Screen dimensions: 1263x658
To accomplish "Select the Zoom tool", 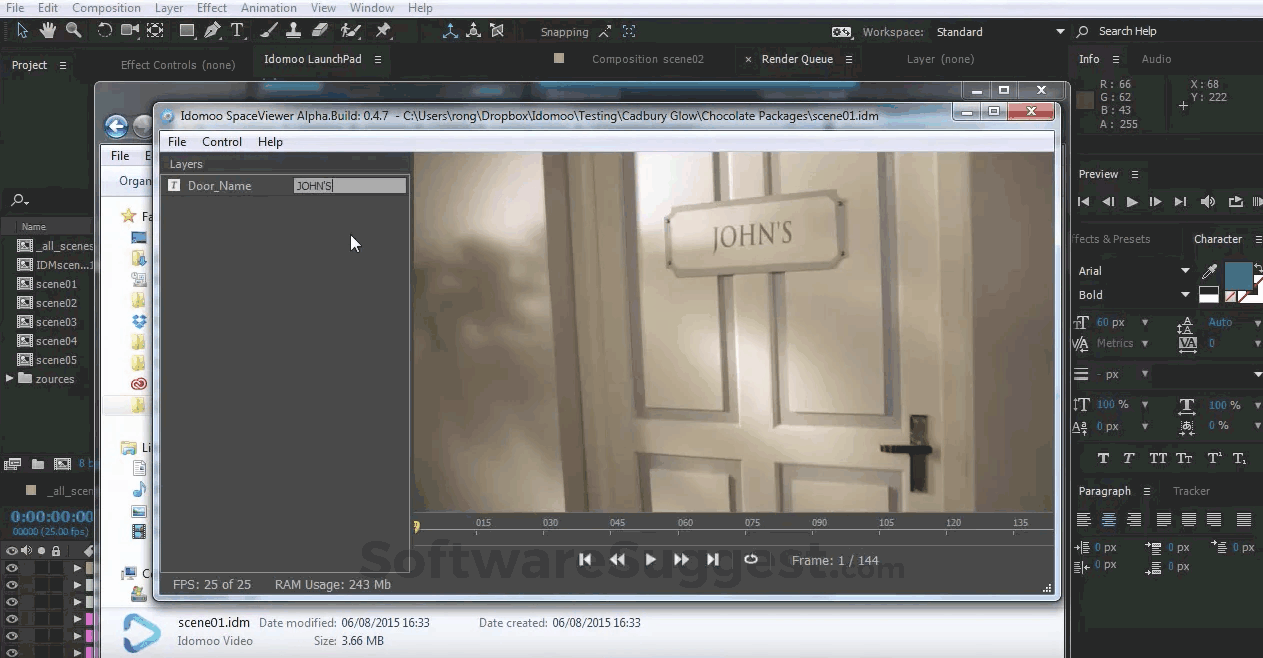I will [73, 30].
